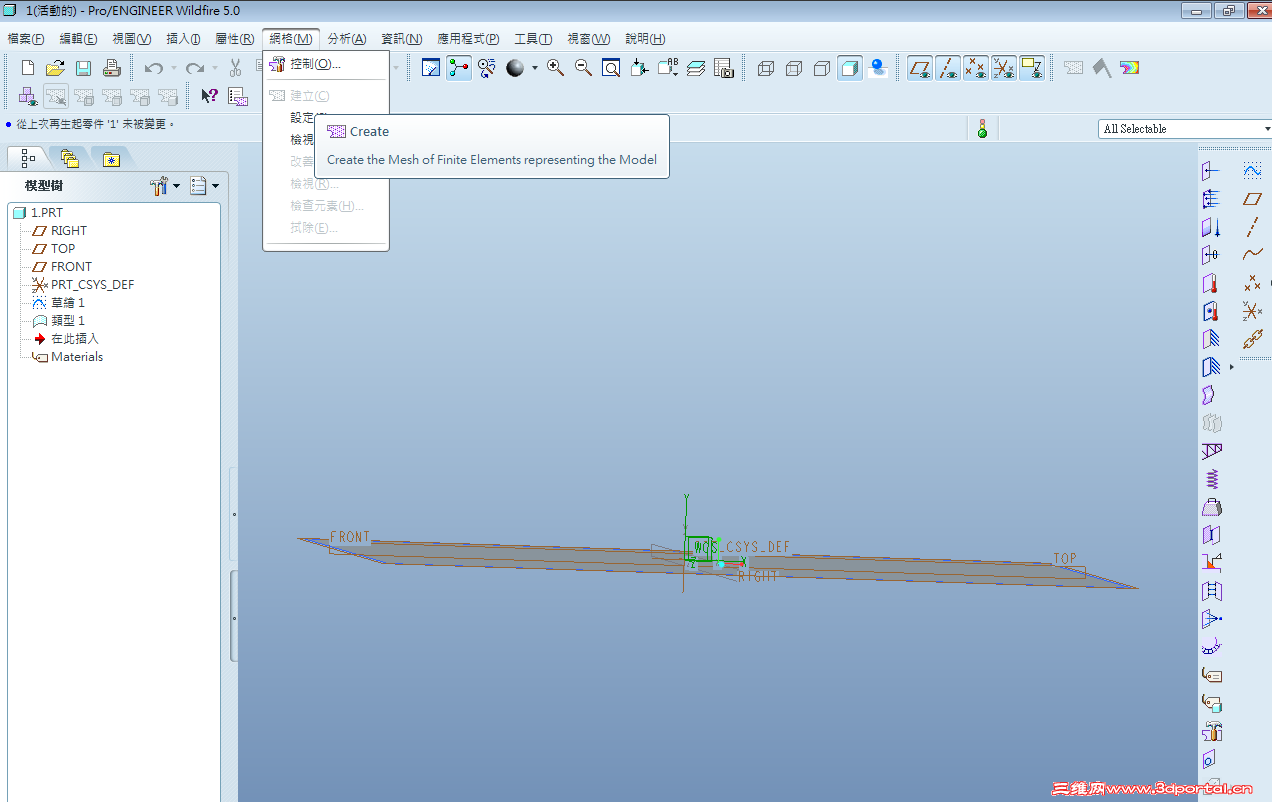Screen dimensions: 1272x802
Task: Click the context-sensitive help pointer icon
Action: click(x=209, y=96)
